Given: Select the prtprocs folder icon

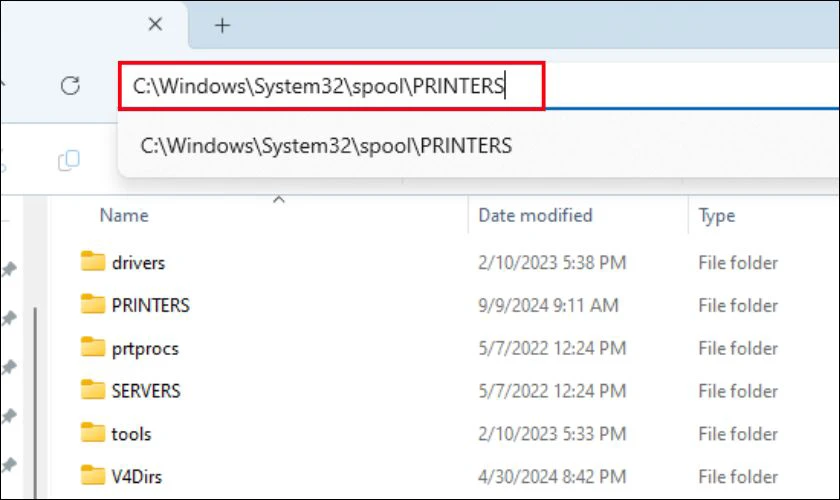Looking at the screenshot, I should coord(93,347).
